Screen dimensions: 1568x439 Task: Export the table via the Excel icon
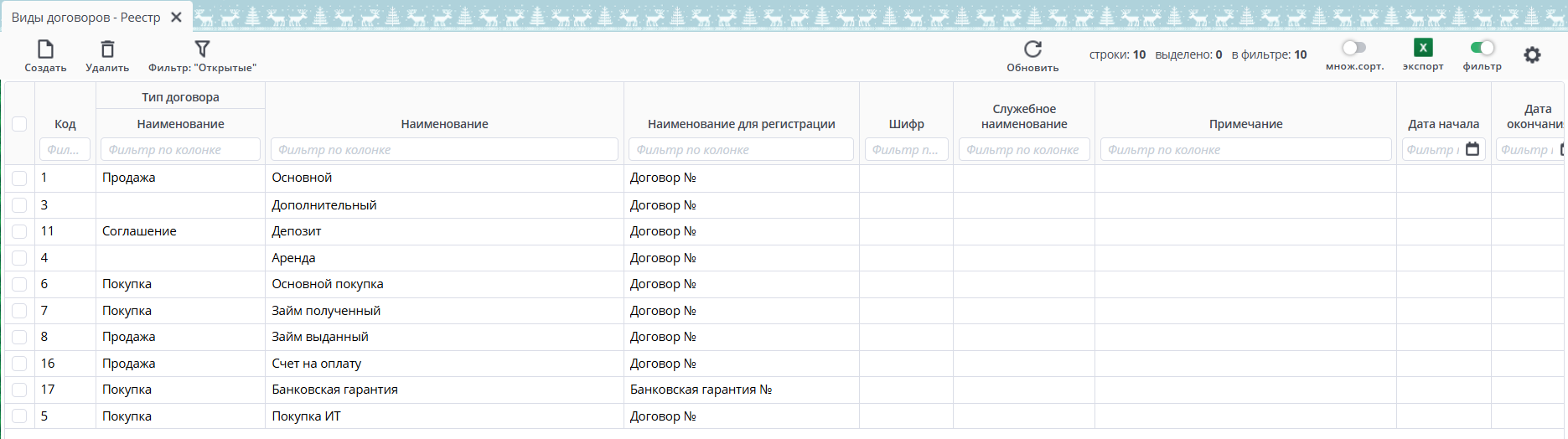[1423, 48]
